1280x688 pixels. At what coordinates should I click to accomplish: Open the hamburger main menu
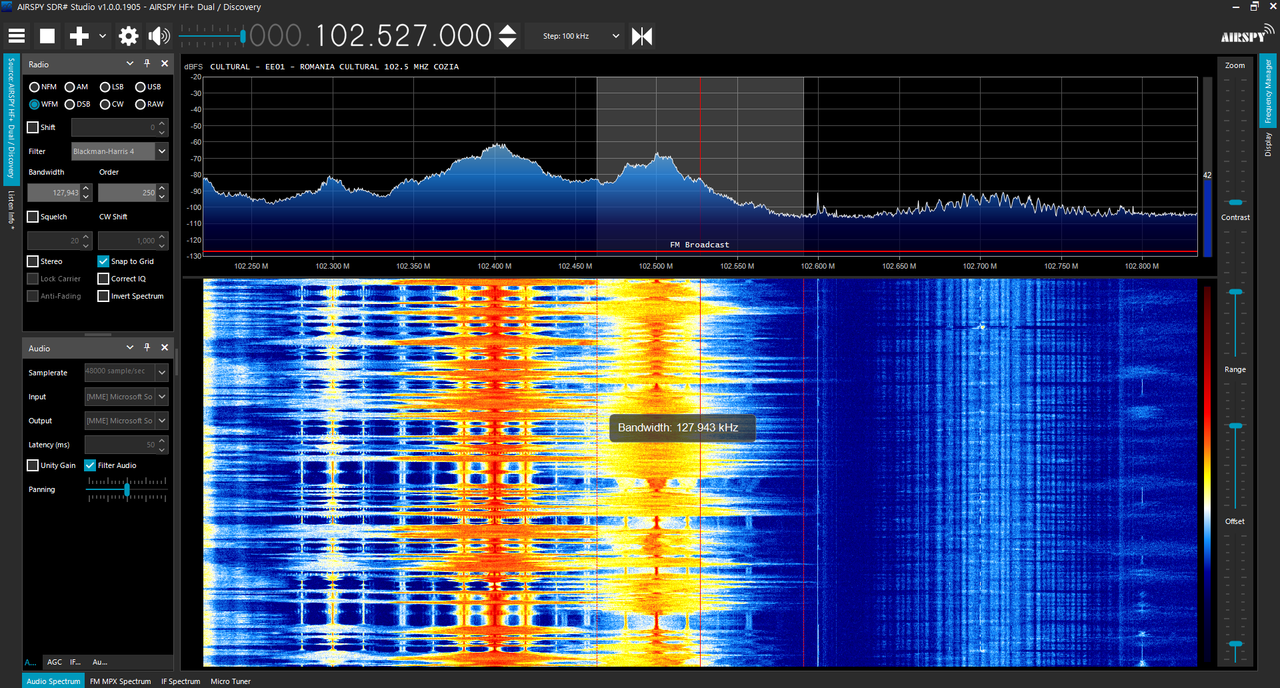[x=16, y=36]
